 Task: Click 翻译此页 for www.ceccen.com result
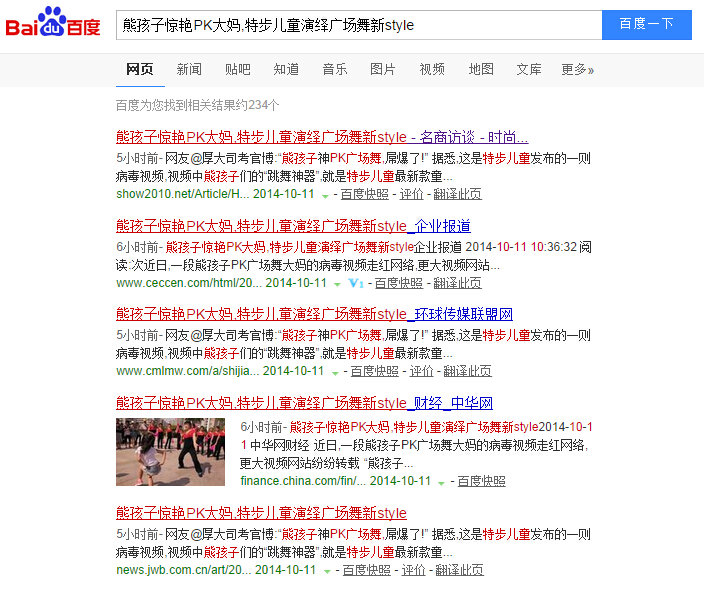458,283
